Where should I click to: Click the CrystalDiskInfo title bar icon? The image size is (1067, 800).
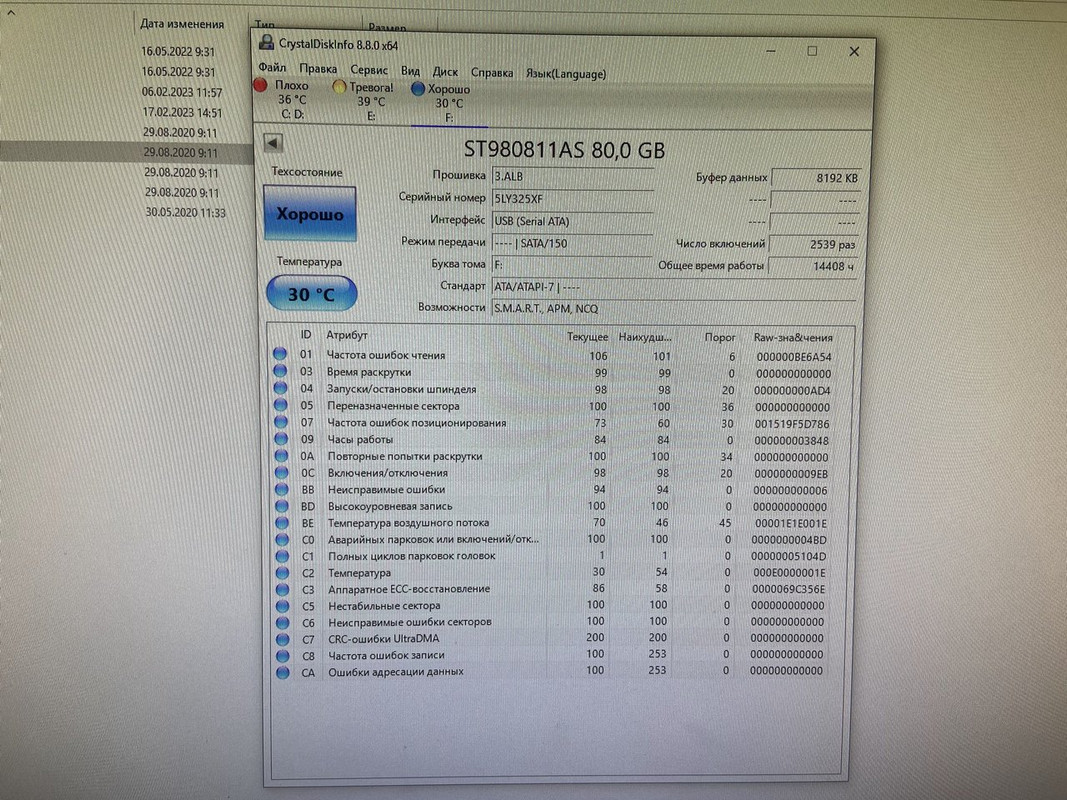click(x=266, y=43)
